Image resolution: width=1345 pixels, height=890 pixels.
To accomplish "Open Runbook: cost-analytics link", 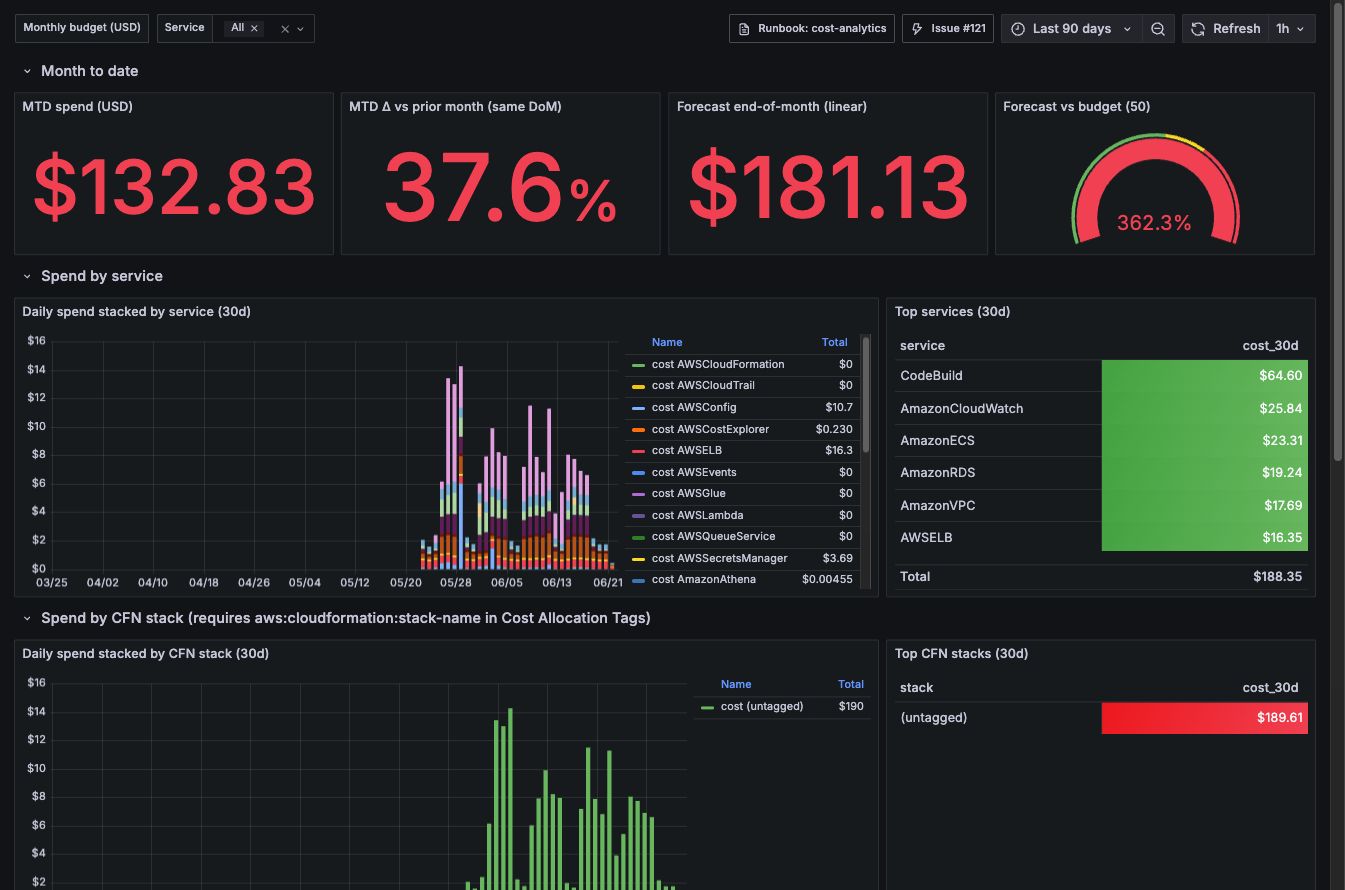I will pos(812,29).
